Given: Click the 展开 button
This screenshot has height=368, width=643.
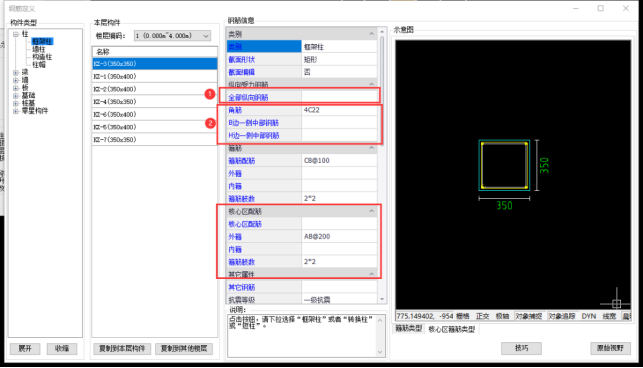Looking at the screenshot, I should 25,349.
